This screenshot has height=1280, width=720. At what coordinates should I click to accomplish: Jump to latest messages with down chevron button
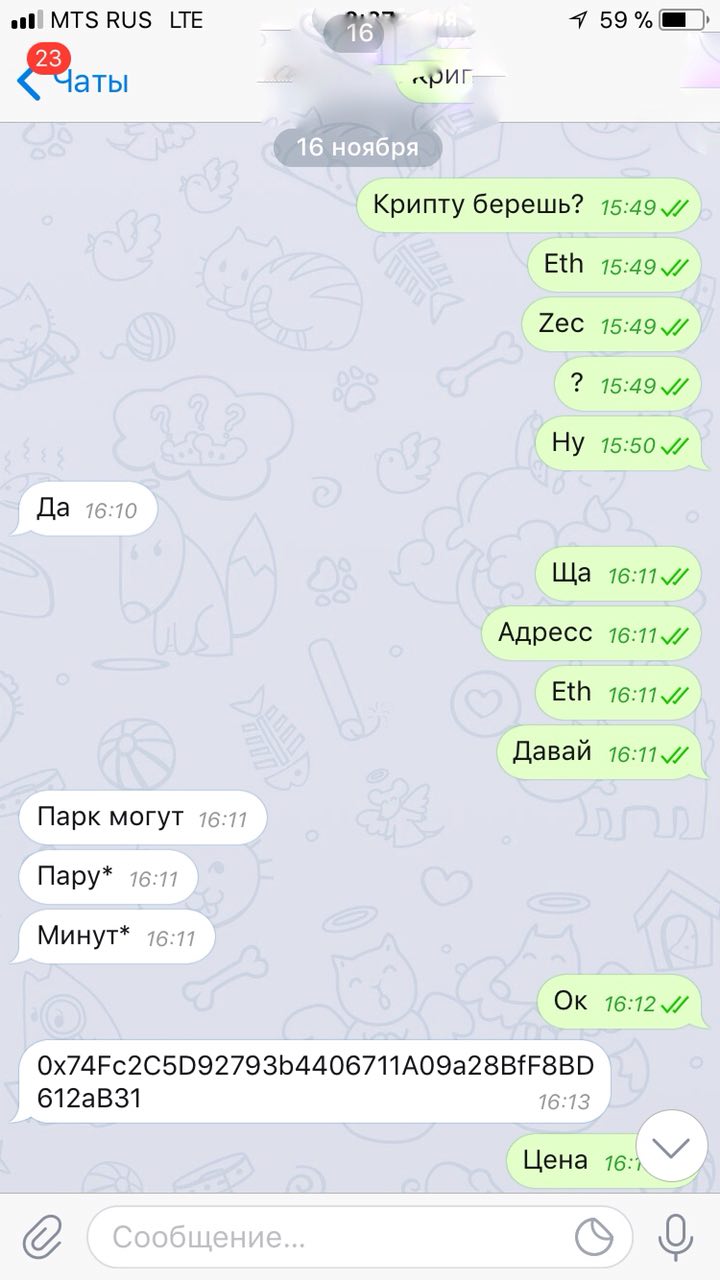pos(671,1147)
